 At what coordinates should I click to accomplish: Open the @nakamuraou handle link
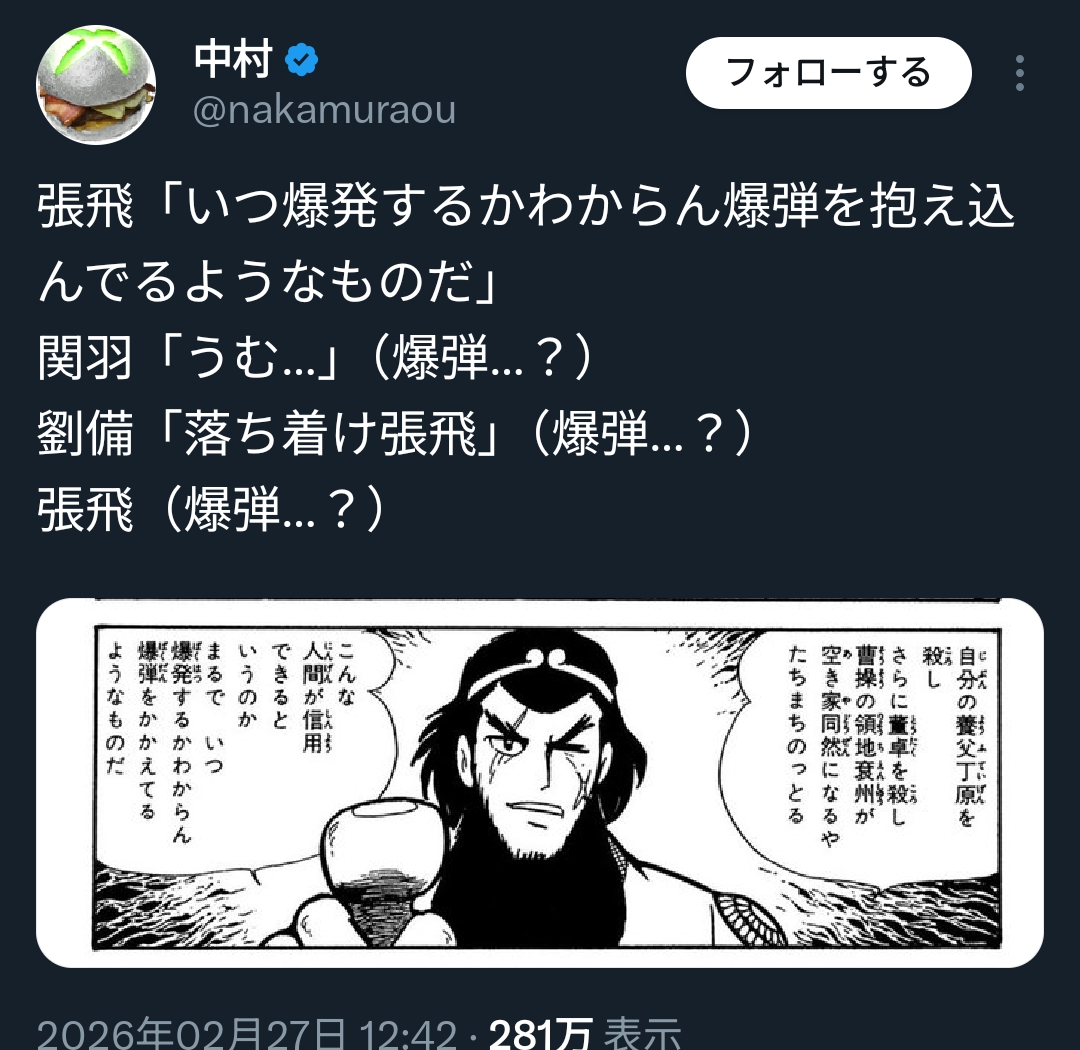pyautogui.click(x=324, y=110)
